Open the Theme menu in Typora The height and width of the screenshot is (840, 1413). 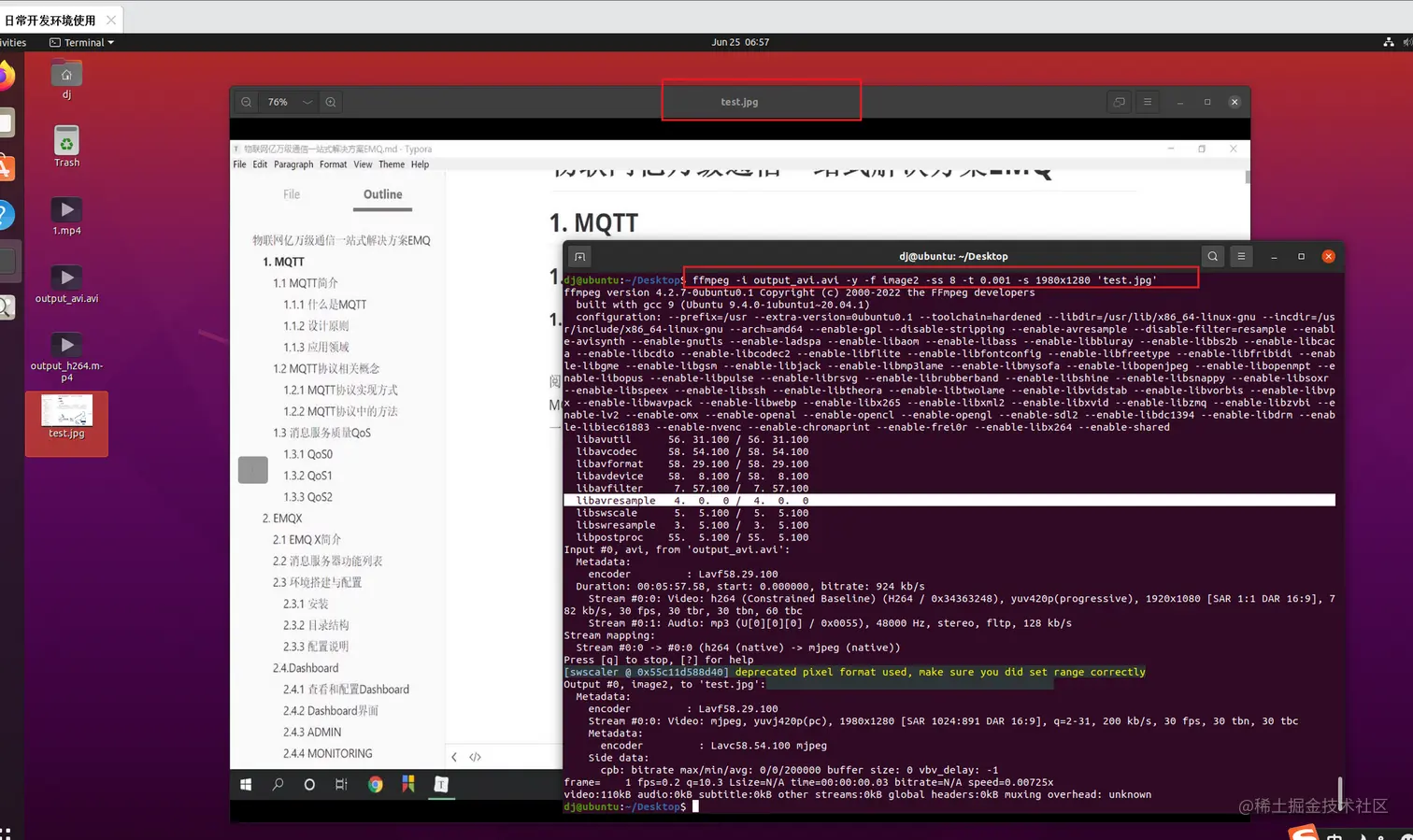(x=392, y=164)
